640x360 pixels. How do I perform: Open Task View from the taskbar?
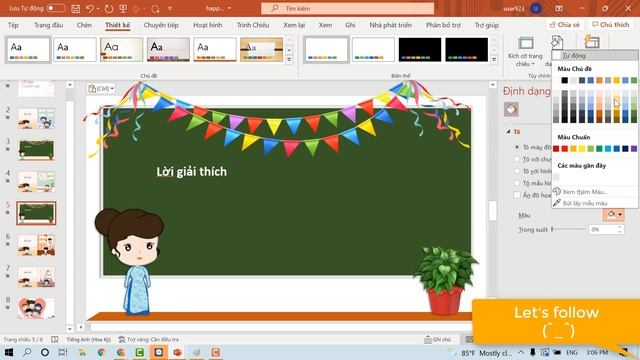(63, 352)
